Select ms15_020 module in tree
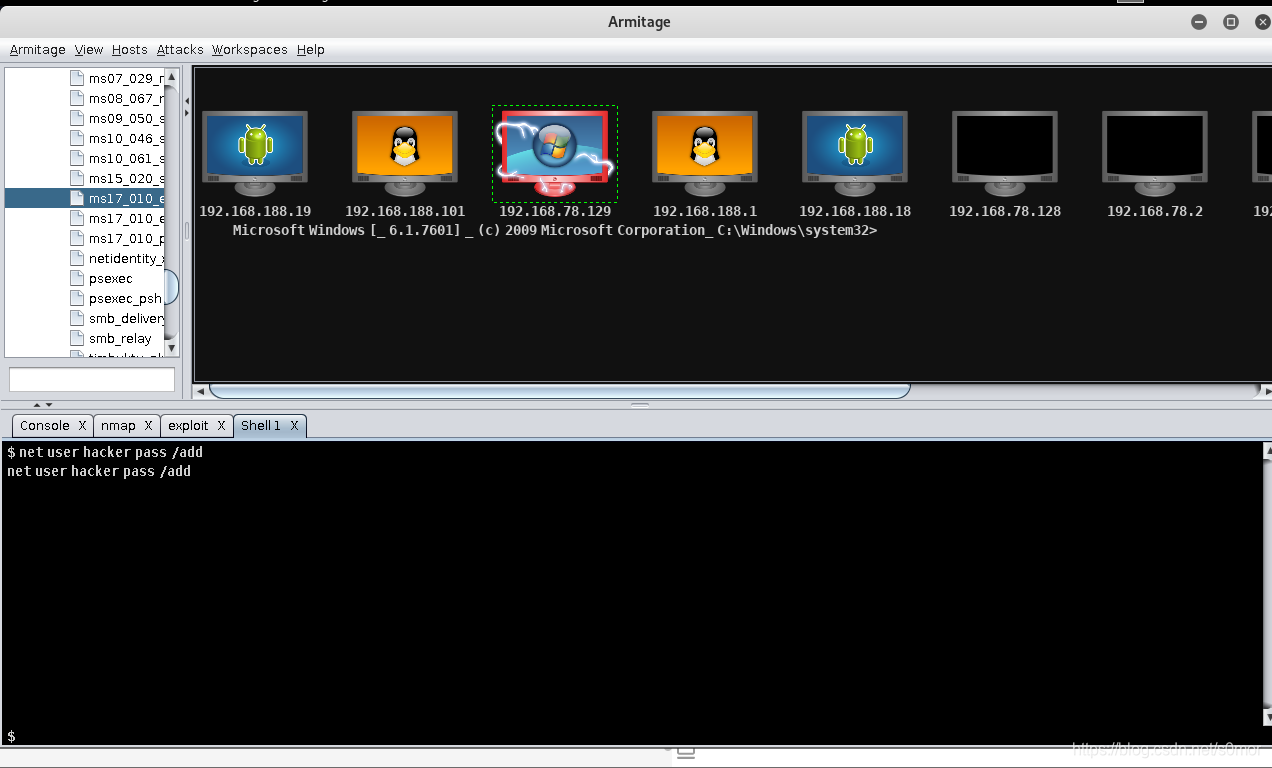Image resolution: width=1272 pixels, height=768 pixels. coord(118,178)
